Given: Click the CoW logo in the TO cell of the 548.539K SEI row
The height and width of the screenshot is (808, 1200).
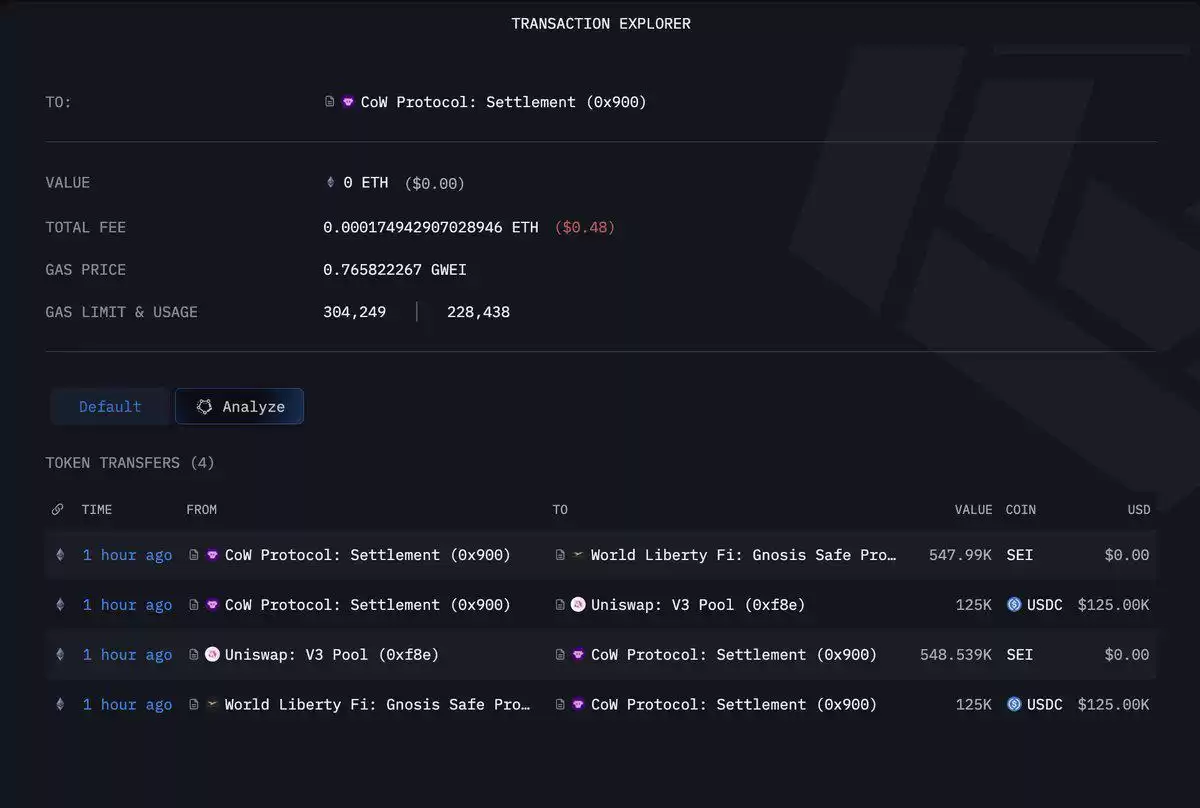Looking at the screenshot, I should click(578, 655).
